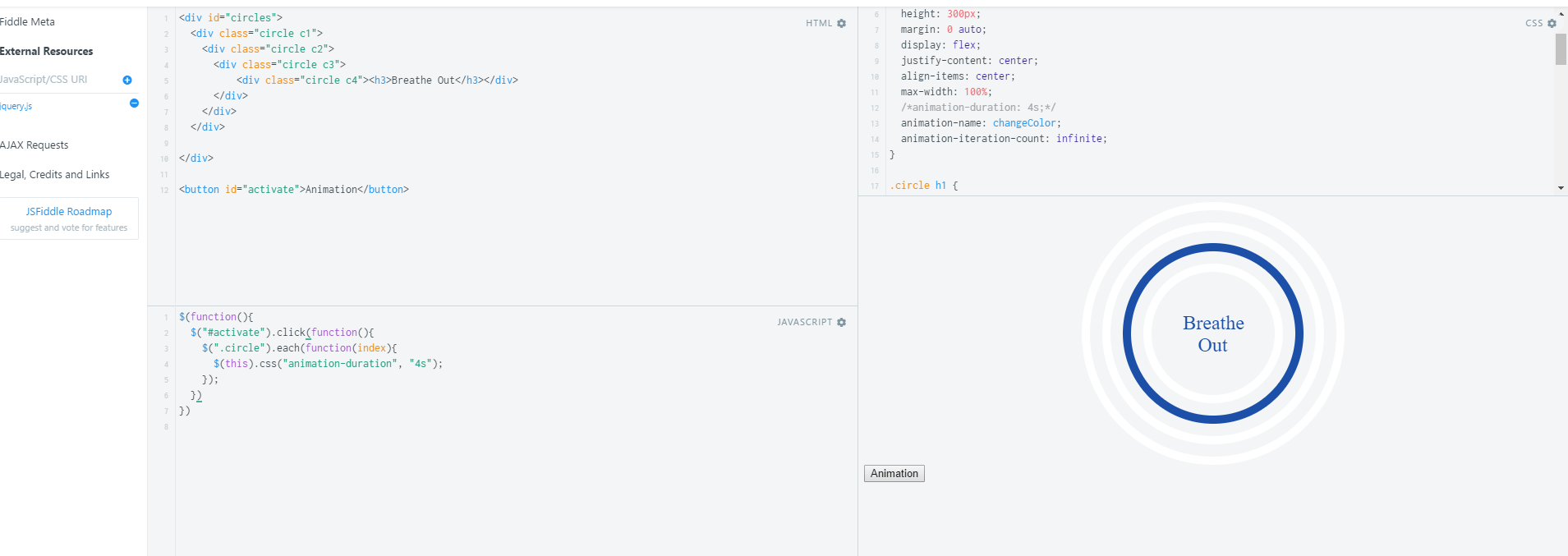This screenshot has height=556, width=1568.
Task: Open the jquery.js resource link
Action: (x=16, y=107)
